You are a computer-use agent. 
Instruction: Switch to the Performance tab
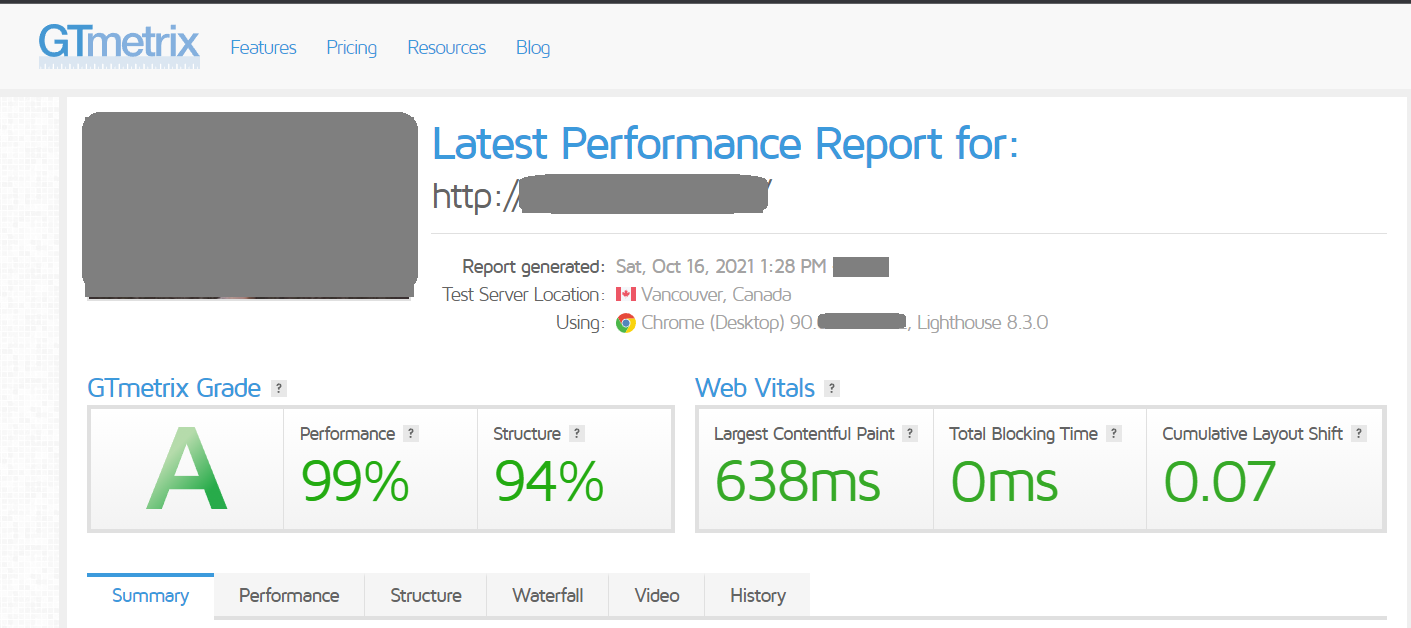289,596
